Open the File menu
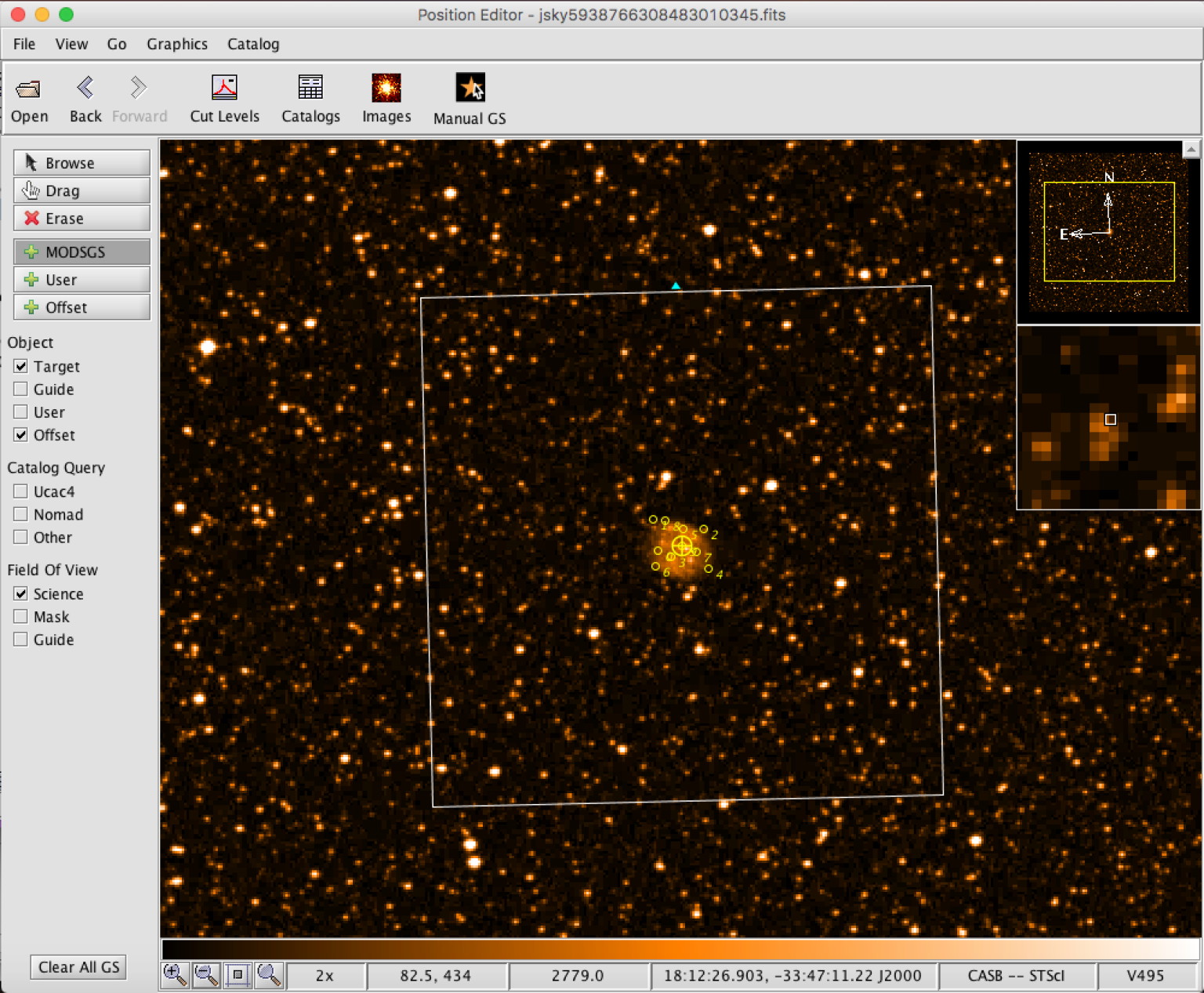1204x993 pixels. coord(24,44)
